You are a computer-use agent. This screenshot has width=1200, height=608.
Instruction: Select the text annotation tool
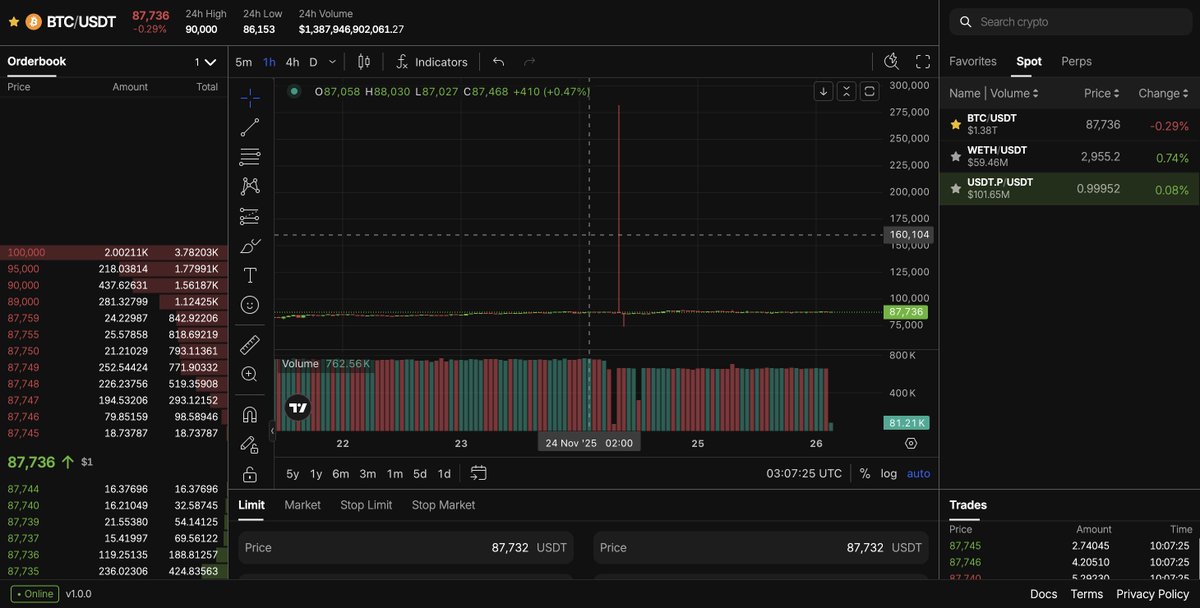[x=250, y=275]
